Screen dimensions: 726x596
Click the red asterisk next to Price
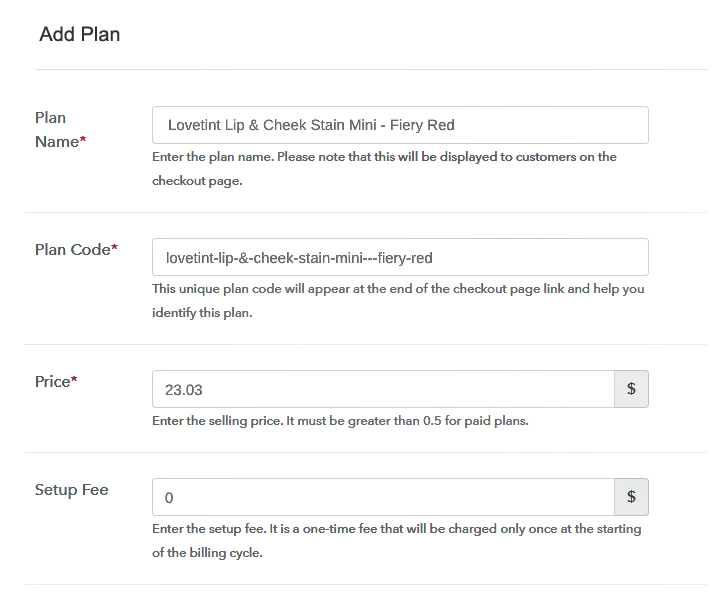coord(74,379)
